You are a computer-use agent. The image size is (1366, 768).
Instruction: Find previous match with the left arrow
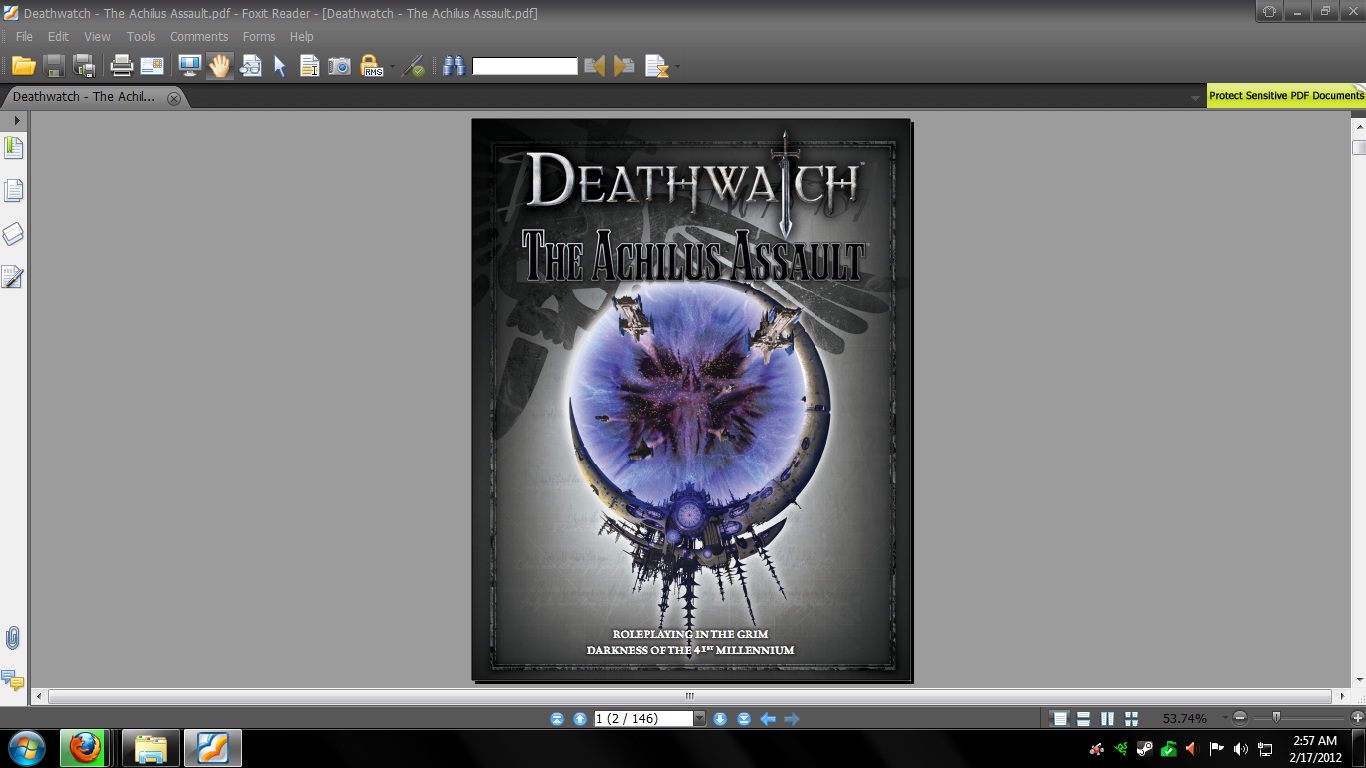point(595,66)
